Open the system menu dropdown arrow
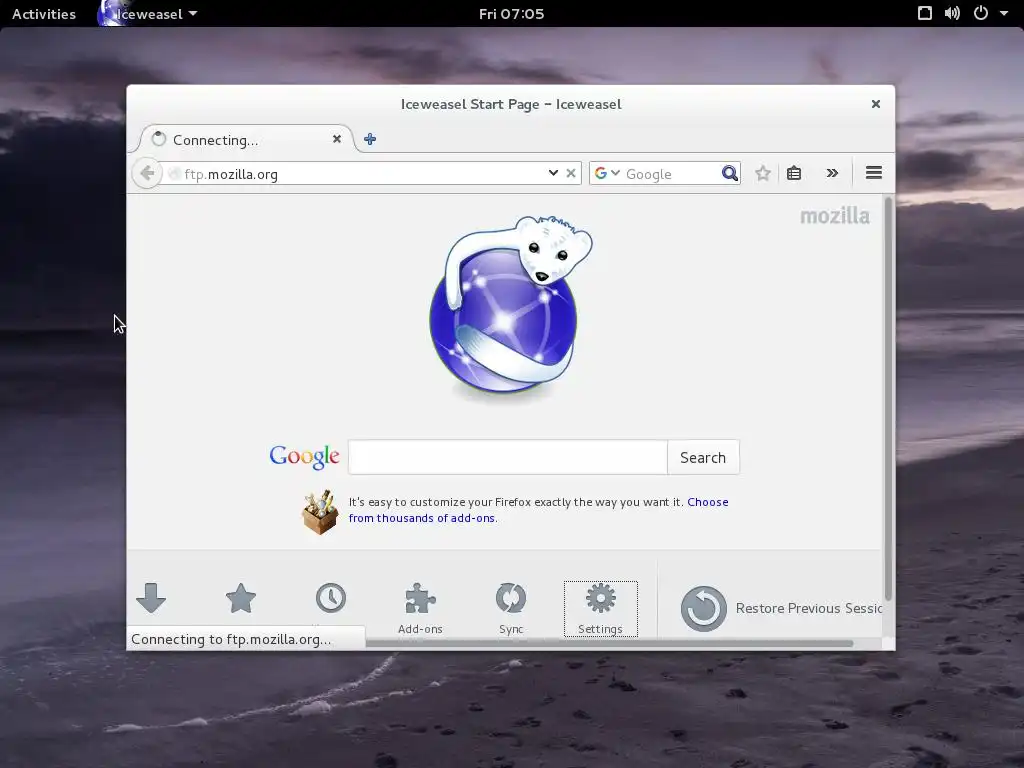Viewport: 1024px width, 768px height. click(x=1004, y=13)
